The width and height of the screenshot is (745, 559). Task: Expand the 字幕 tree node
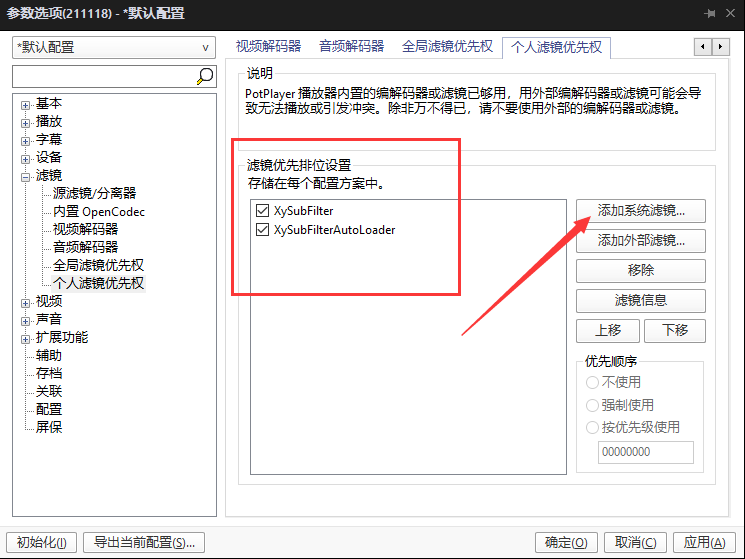pyautogui.click(x=25, y=141)
